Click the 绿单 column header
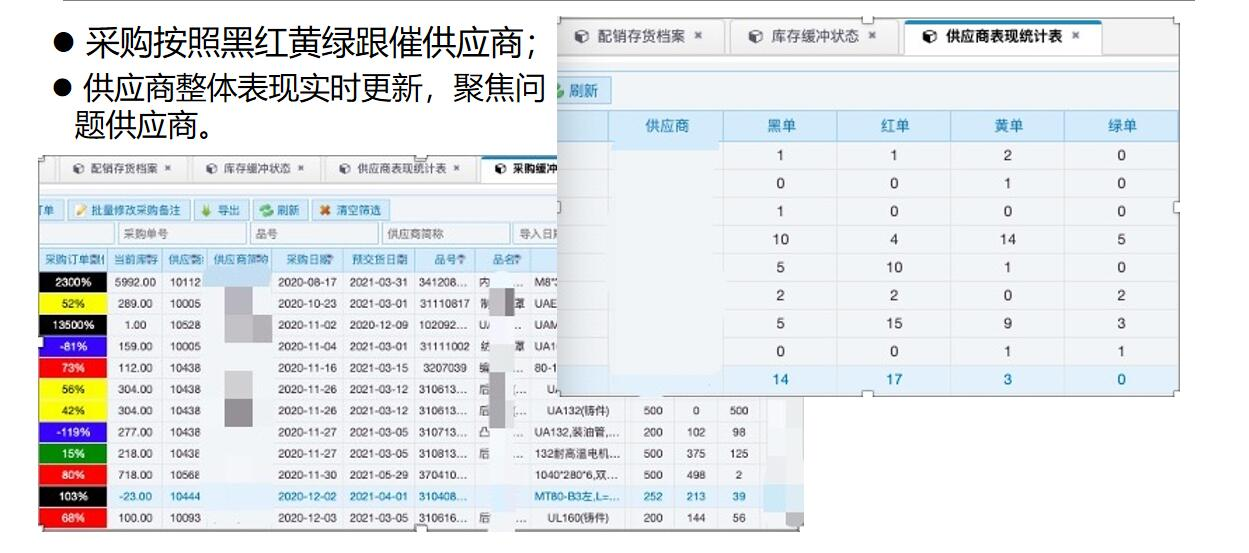1249x553 pixels. click(x=1121, y=126)
